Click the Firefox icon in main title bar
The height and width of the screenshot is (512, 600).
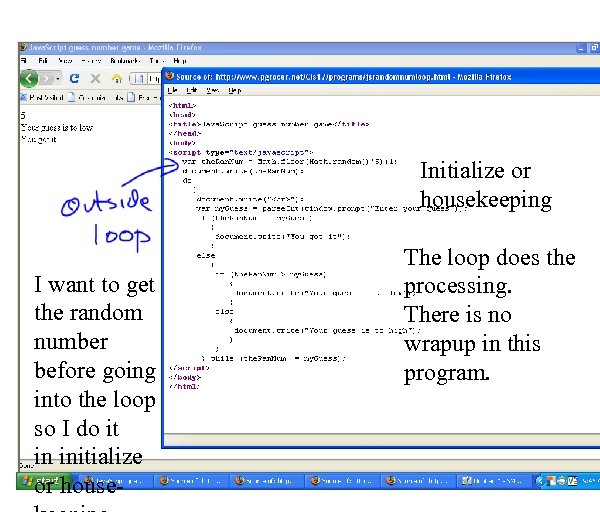pyautogui.click(x=23, y=47)
